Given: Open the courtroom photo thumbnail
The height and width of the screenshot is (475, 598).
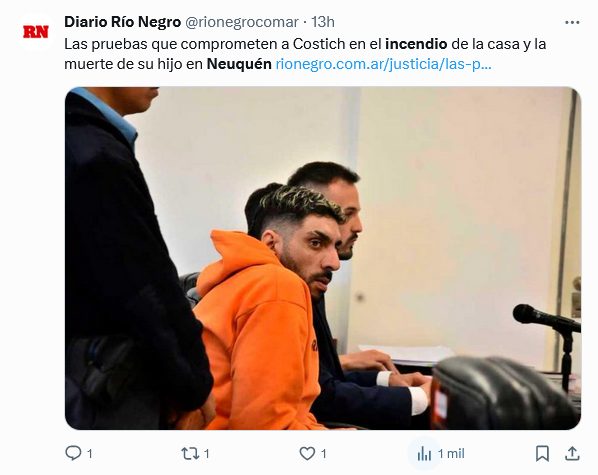Looking at the screenshot, I should click(323, 258).
